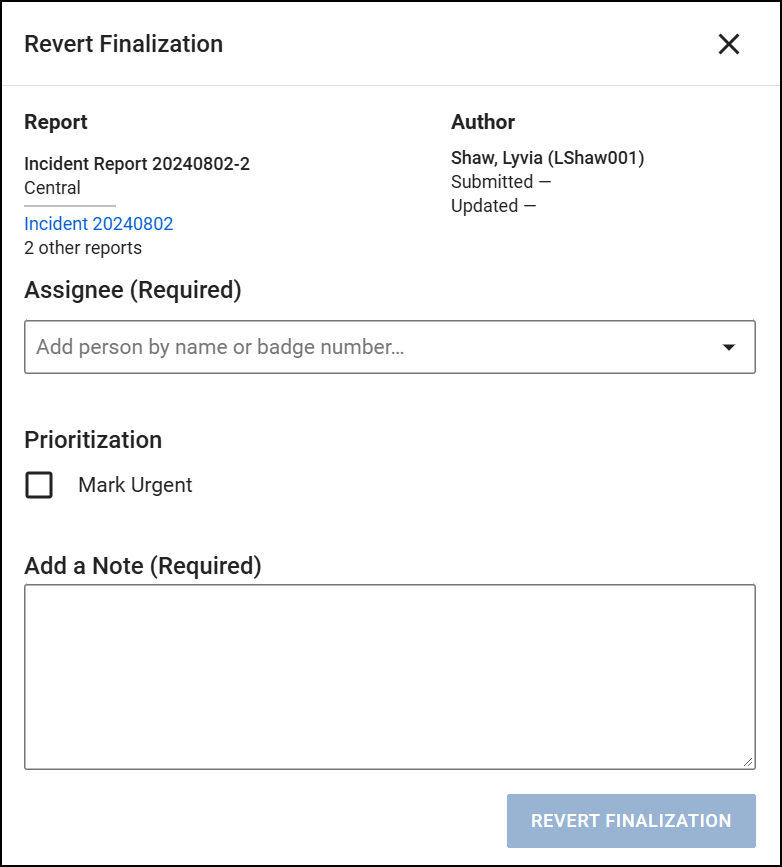782x867 pixels.
Task: Click the Add a Note (Required) label
Action: click(x=143, y=566)
